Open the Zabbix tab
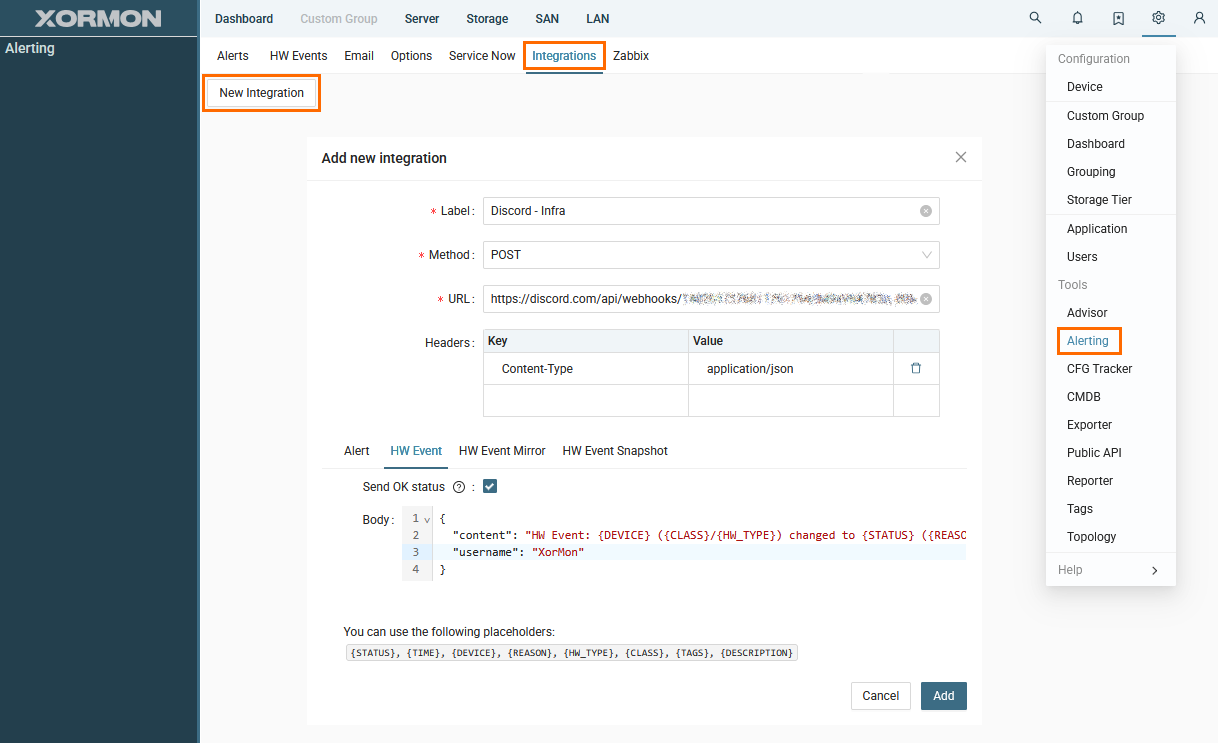Image resolution: width=1218 pixels, height=743 pixels. pyautogui.click(x=631, y=56)
